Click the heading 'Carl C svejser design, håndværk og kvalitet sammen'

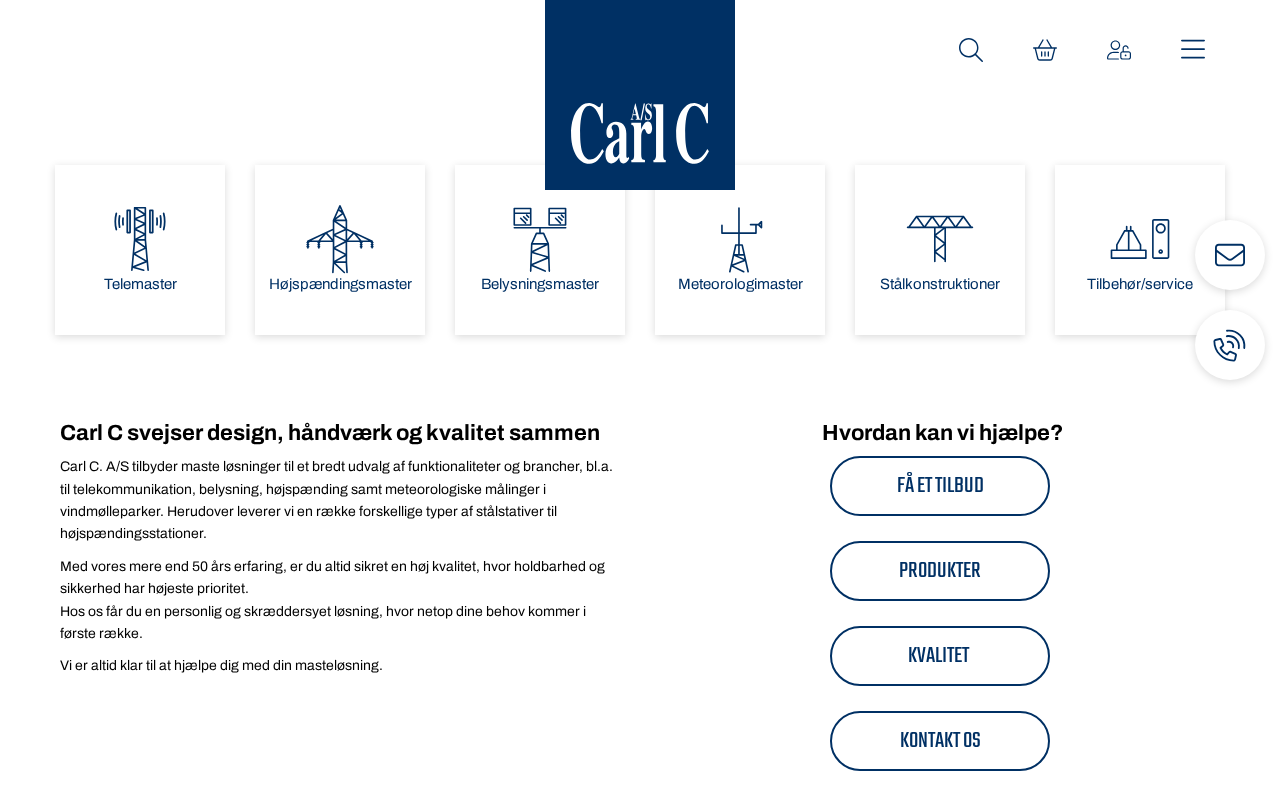330,433
